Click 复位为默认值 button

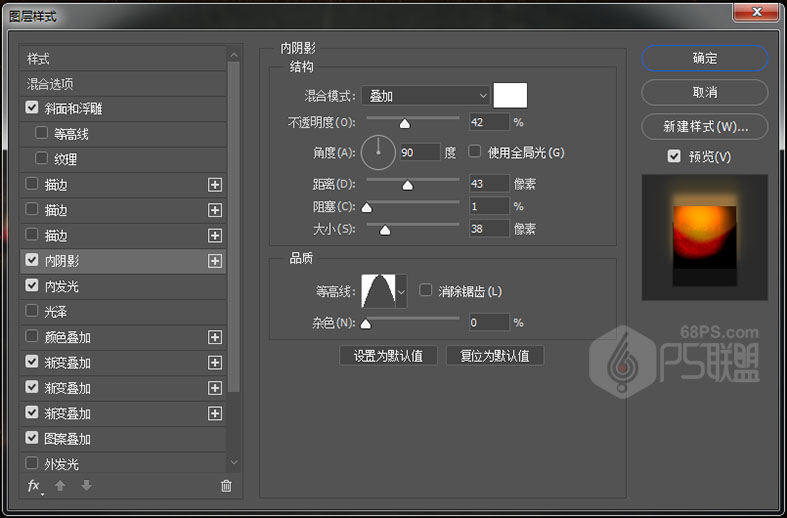[495, 356]
